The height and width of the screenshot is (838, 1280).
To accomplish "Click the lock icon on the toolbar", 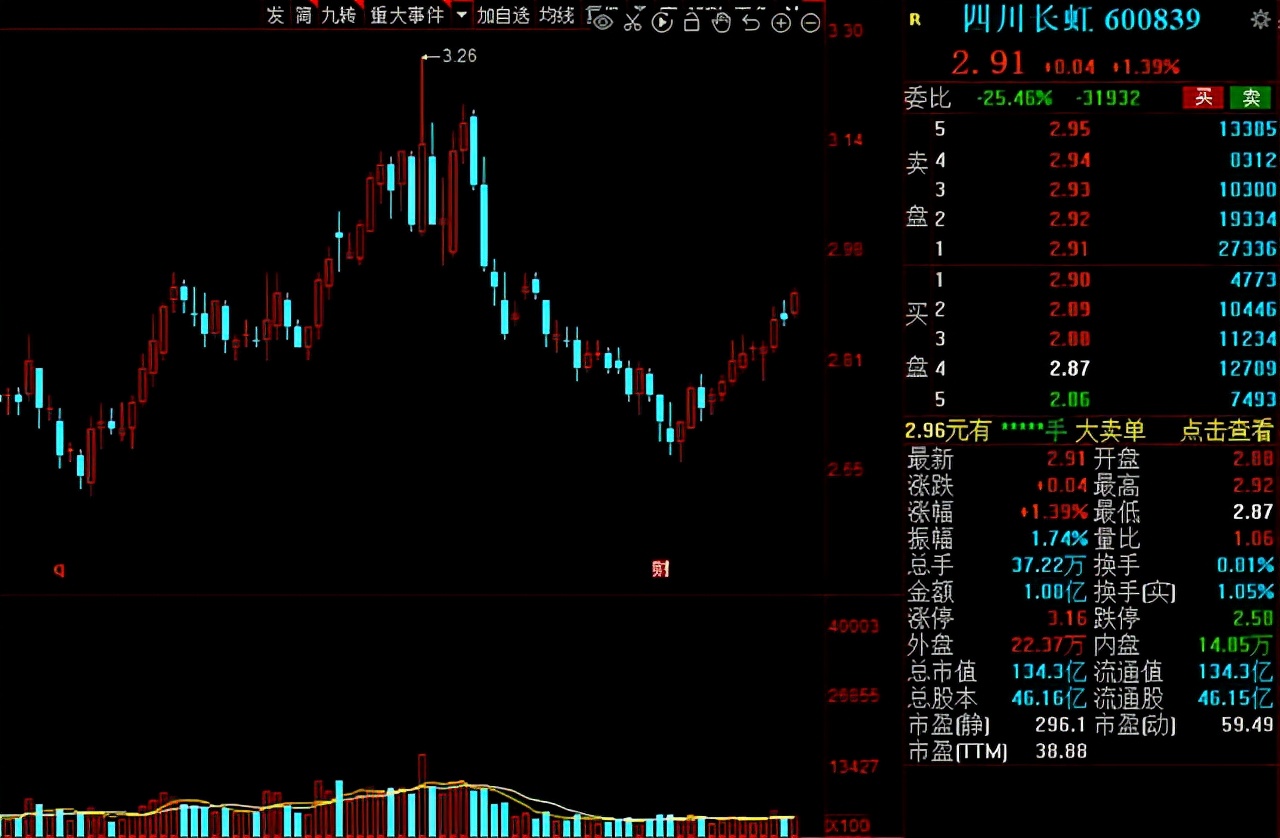I will [x=691, y=20].
